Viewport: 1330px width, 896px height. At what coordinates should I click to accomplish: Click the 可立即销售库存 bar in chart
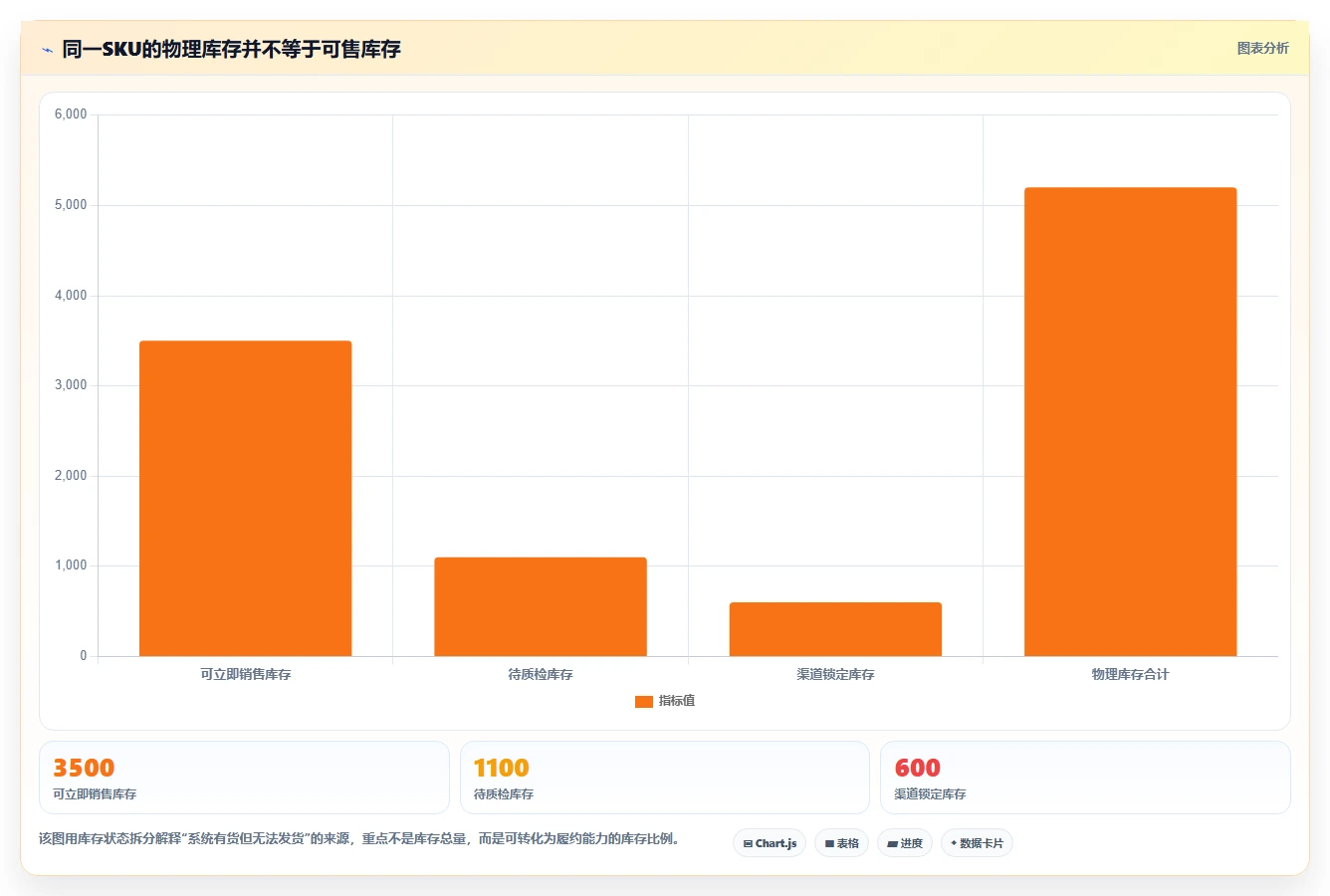tap(246, 499)
